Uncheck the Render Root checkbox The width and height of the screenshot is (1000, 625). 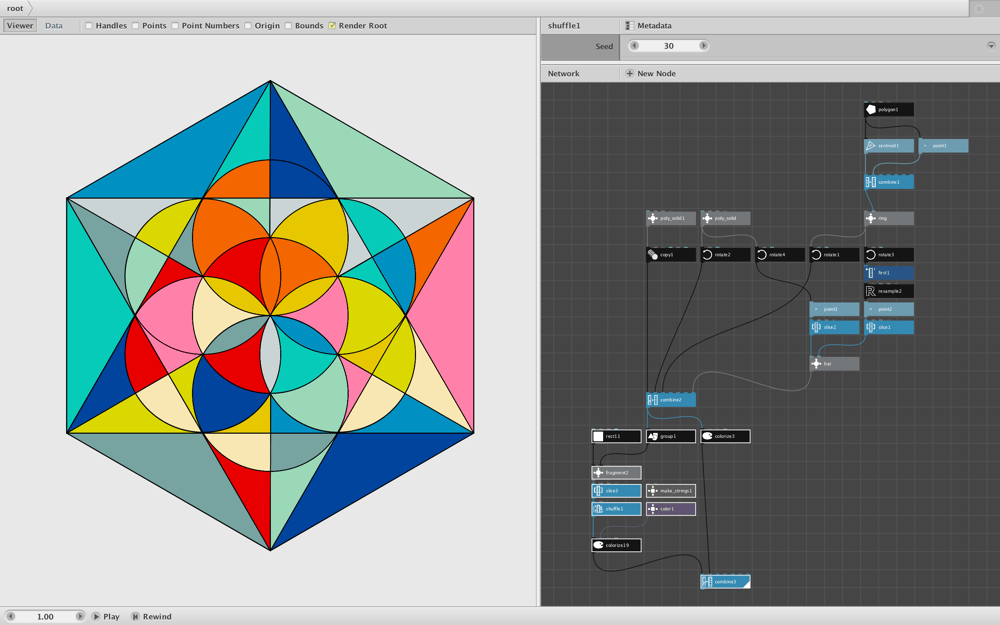click(x=332, y=26)
